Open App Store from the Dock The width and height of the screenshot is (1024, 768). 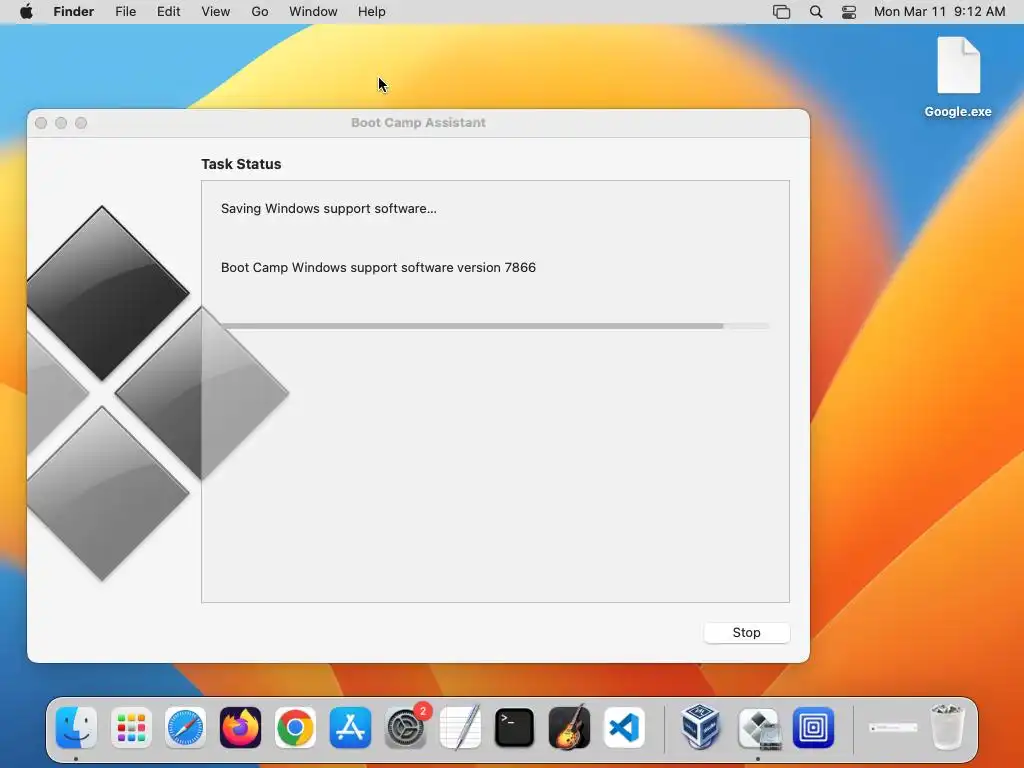pos(351,728)
